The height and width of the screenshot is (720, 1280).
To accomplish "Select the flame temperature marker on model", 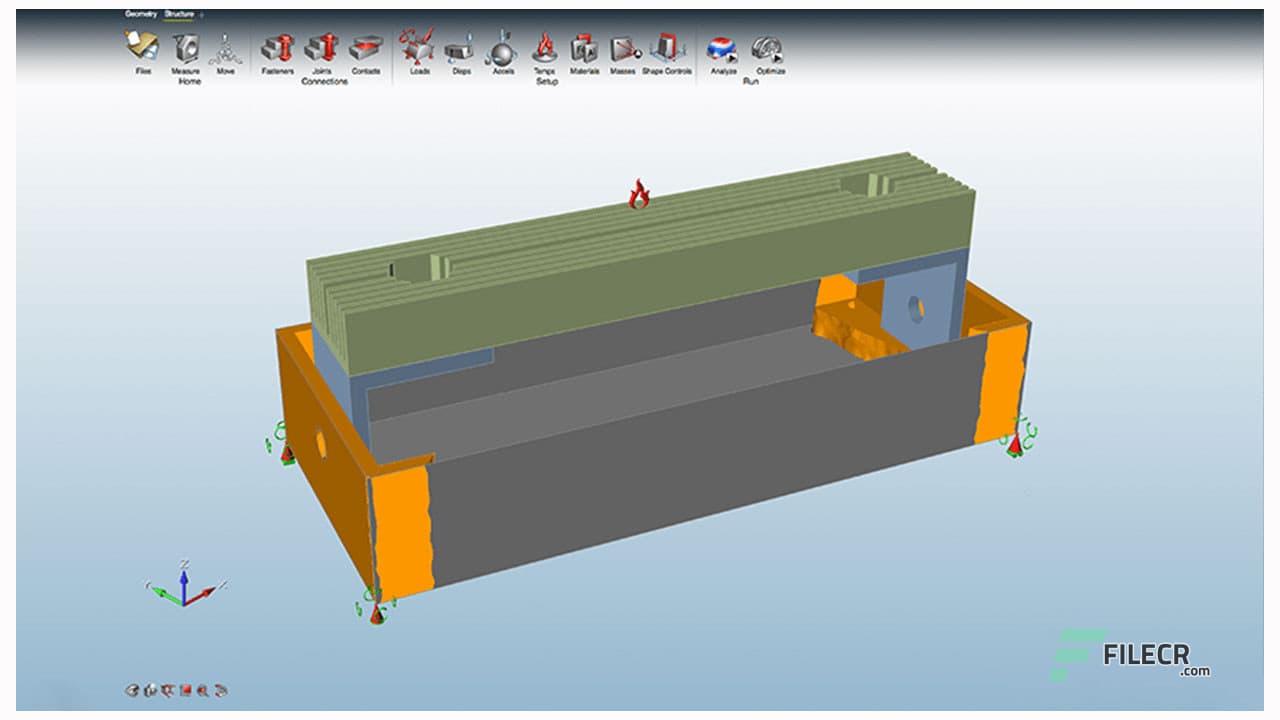I will pyautogui.click(x=639, y=194).
